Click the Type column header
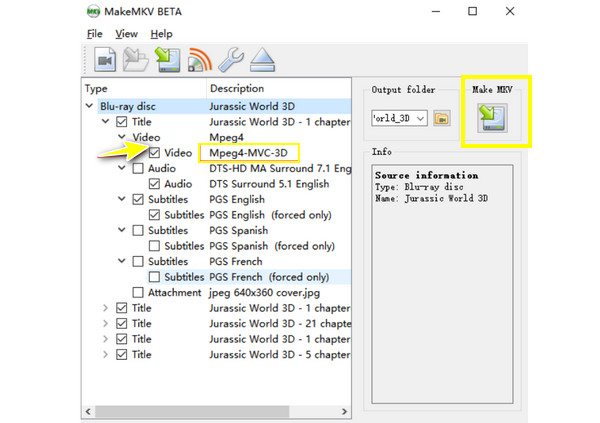The width and height of the screenshot is (600, 423). 144,88
